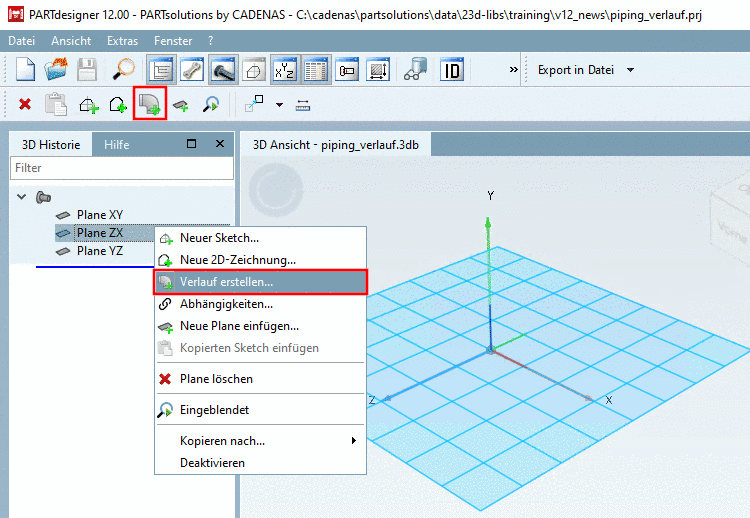The height and width of the screenshot is (518, 750).
Task: Toggle the wrench link window icon
Action: [192, 70]
